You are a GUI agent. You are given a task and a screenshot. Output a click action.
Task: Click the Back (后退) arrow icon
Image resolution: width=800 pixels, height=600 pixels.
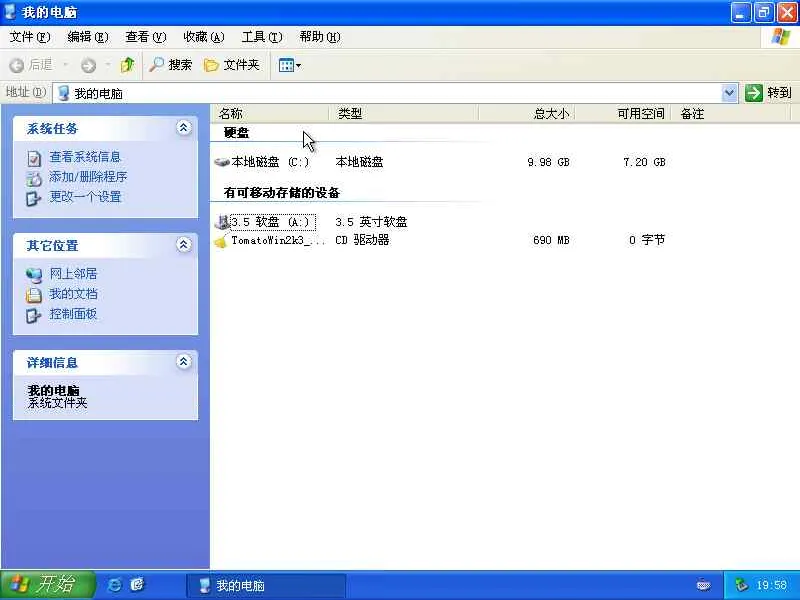[x=17, y=65]
